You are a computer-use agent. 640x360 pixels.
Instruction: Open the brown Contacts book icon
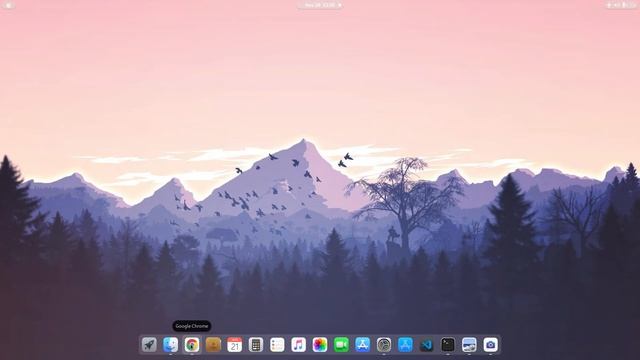(213, 345)
